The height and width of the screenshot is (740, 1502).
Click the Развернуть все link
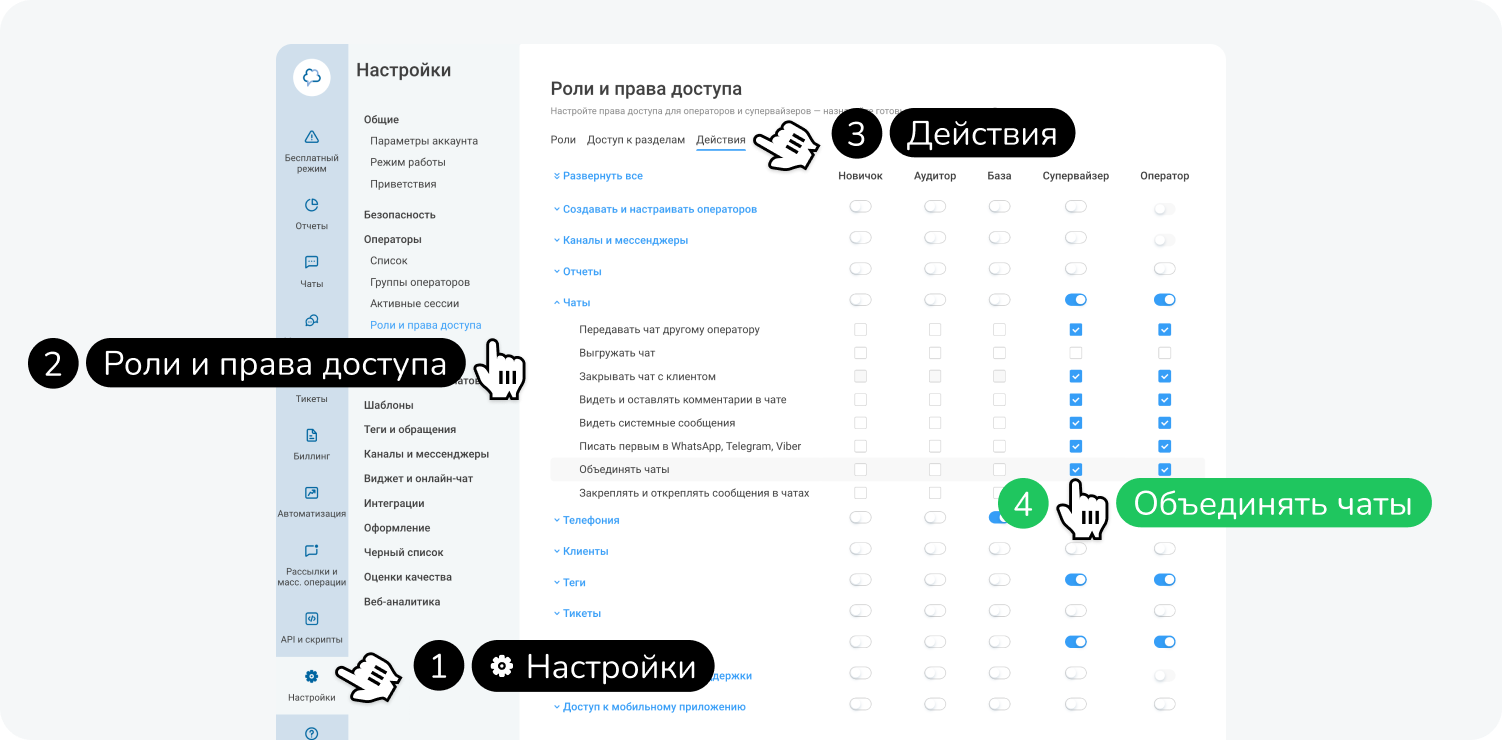(x=602, y=176)
